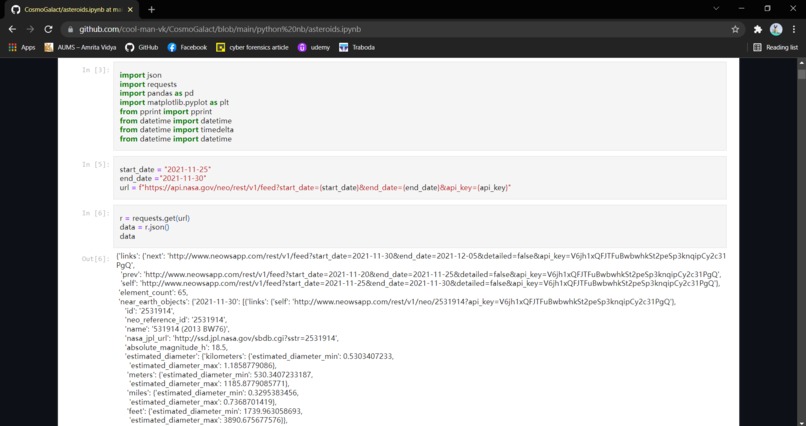Click the 'data = r.json()' line
Viewport: 806px width, 426px height.
144,227
